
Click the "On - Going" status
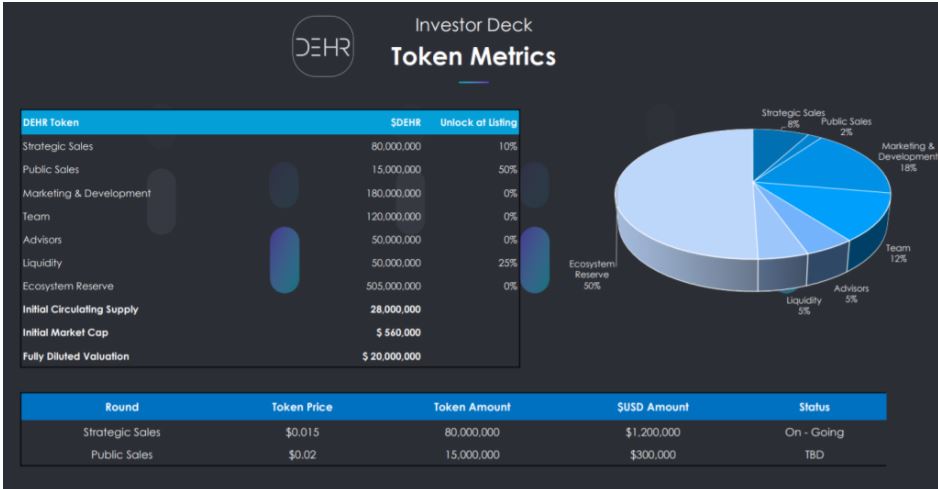[x=814, y=432]
